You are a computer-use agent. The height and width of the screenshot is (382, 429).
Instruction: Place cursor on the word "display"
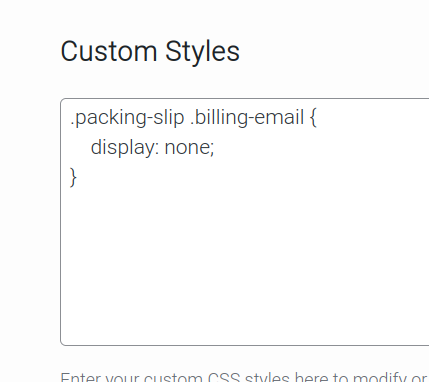click(x=122, y=148)
